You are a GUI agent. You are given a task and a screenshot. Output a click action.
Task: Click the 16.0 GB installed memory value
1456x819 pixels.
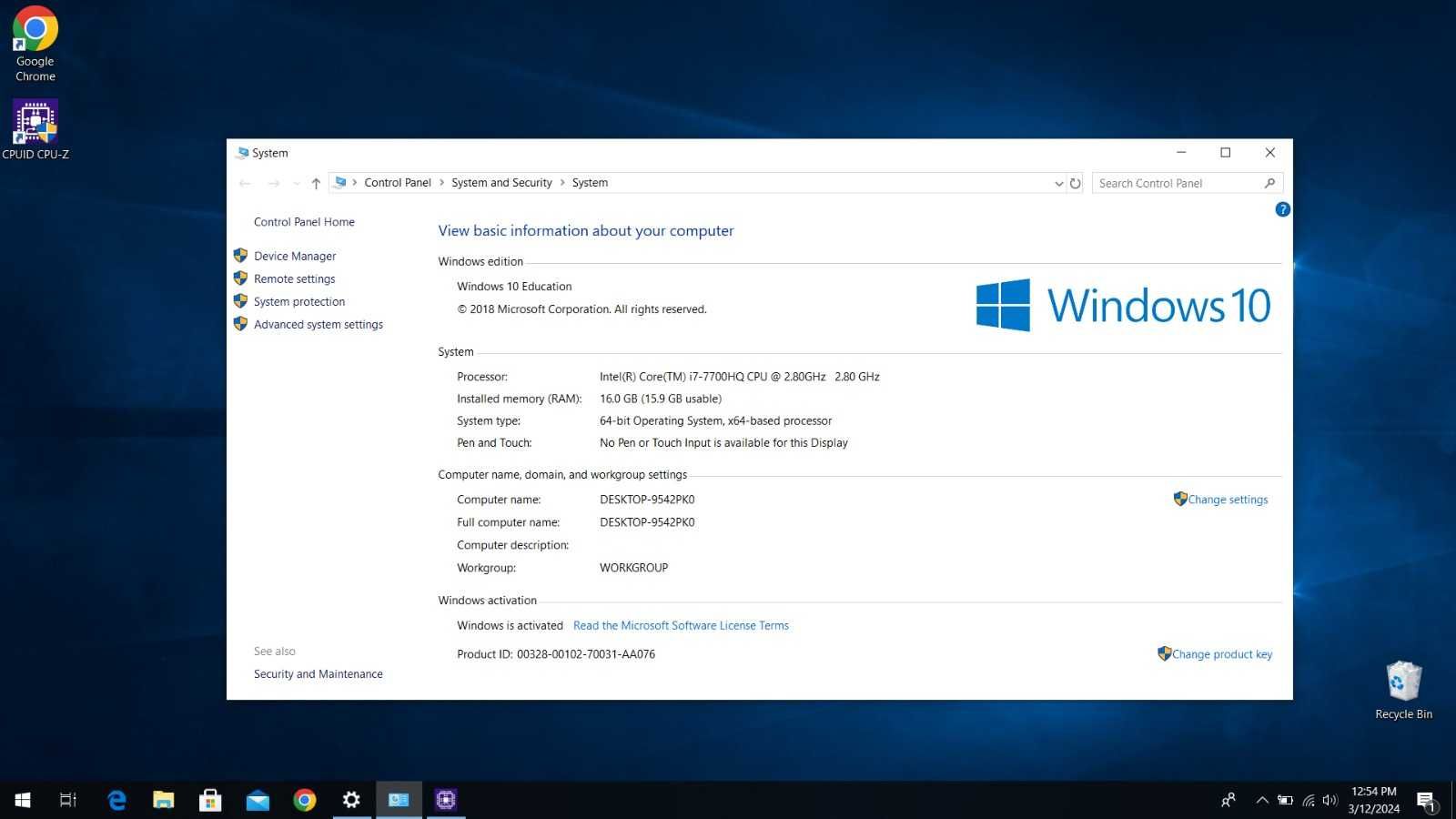tap(660, 399)
